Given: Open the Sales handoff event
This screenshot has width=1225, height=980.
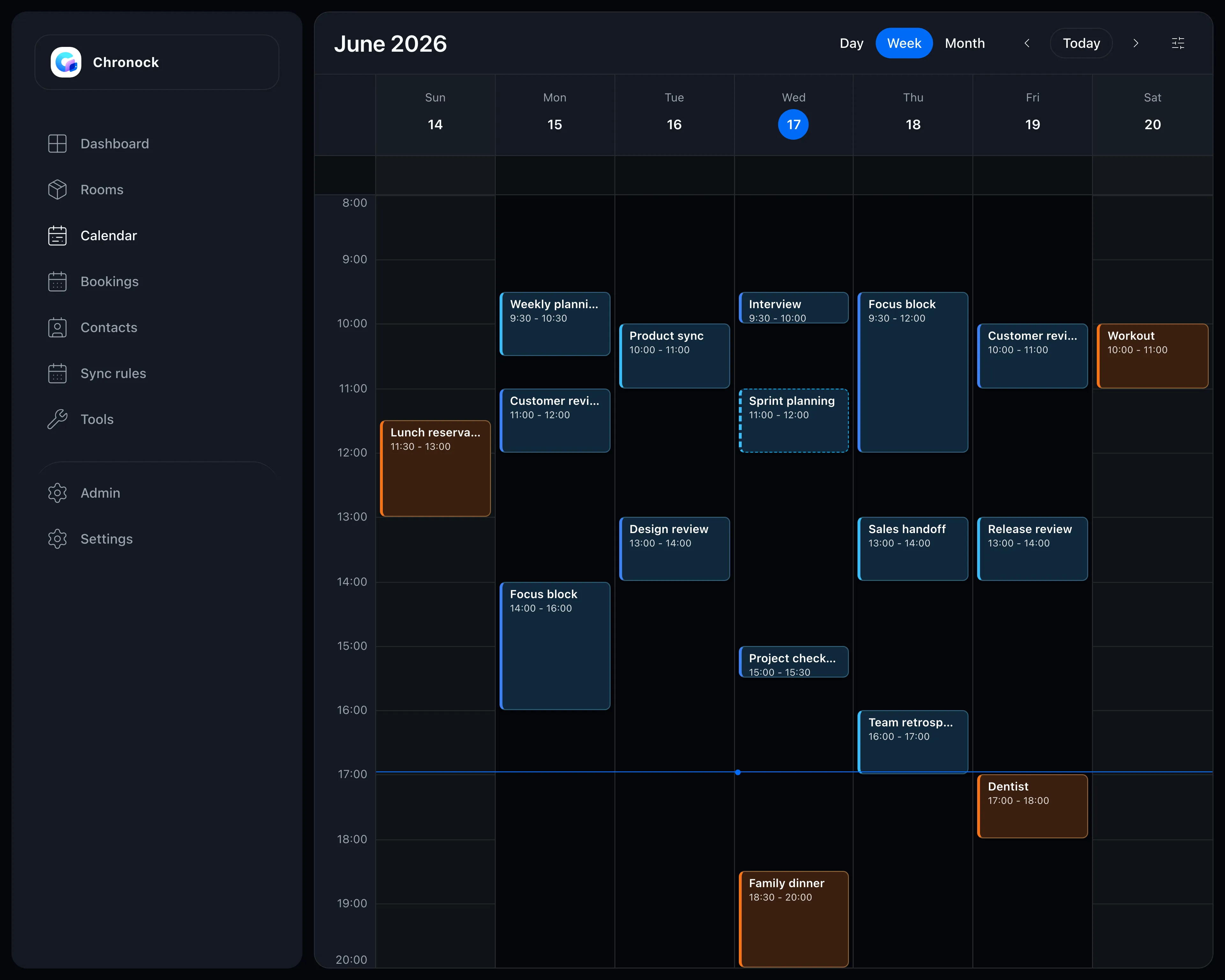Looking at the screenshot, I should tap(913, 549).
